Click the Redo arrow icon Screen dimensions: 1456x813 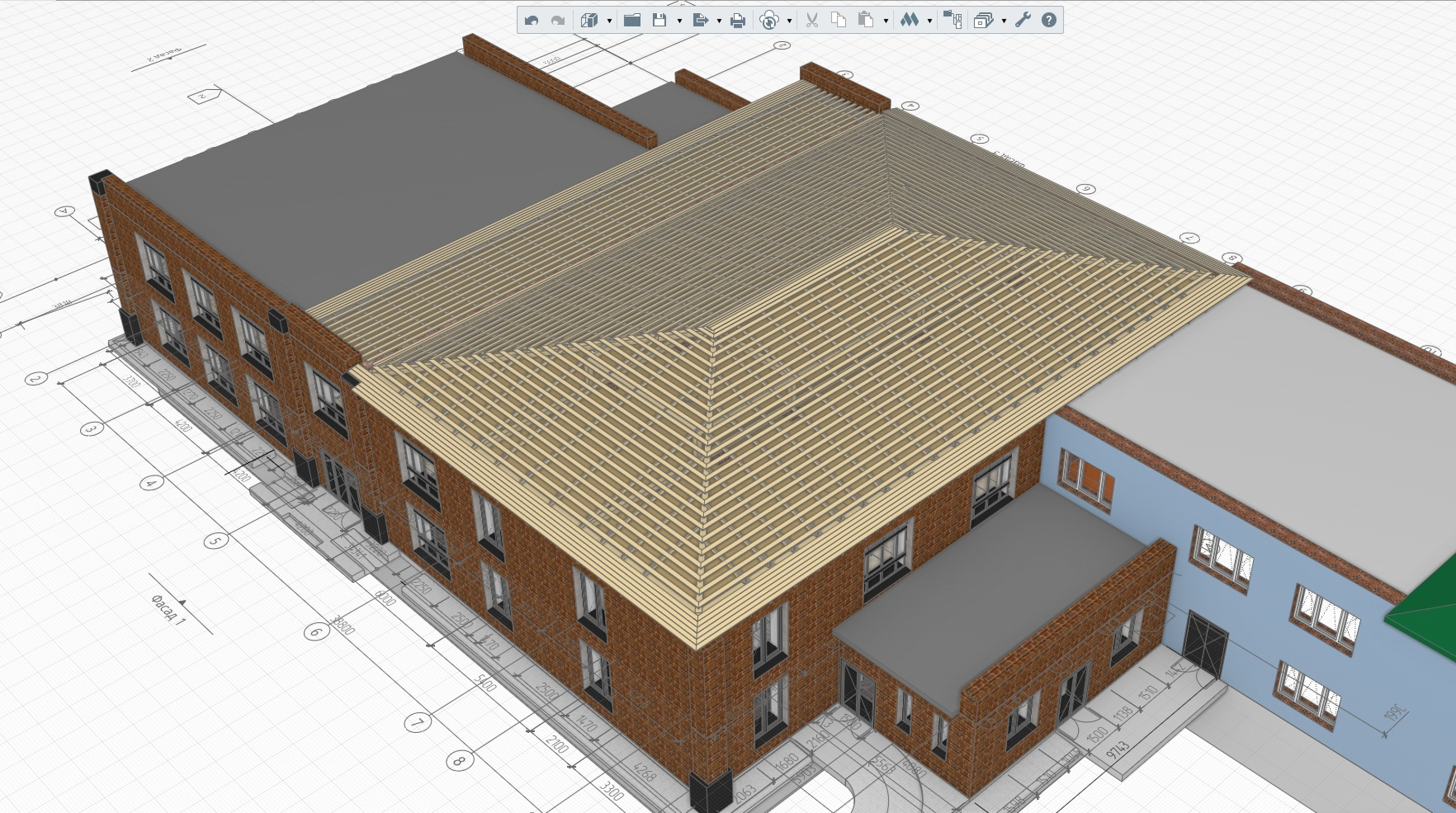point(558,21)
